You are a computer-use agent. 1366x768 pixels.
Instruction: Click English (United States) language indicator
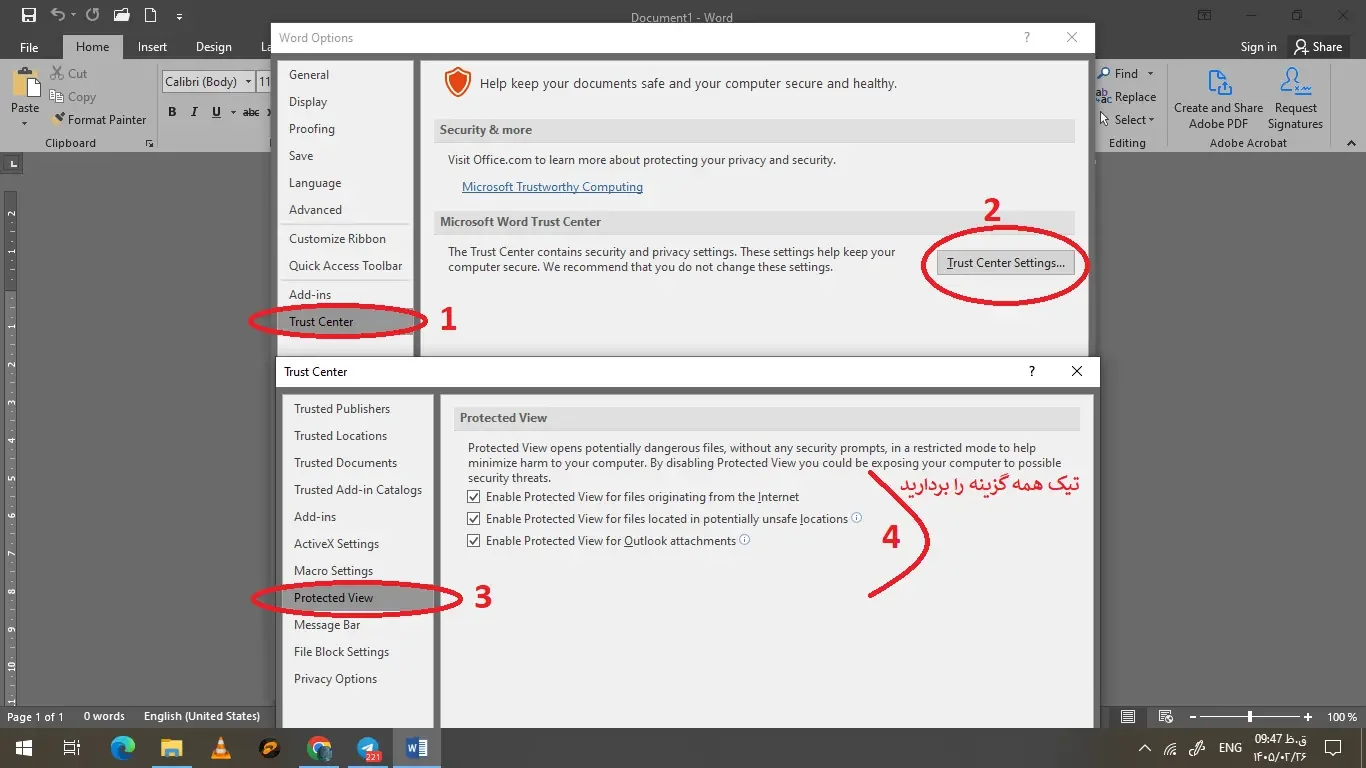pos(202,716)
